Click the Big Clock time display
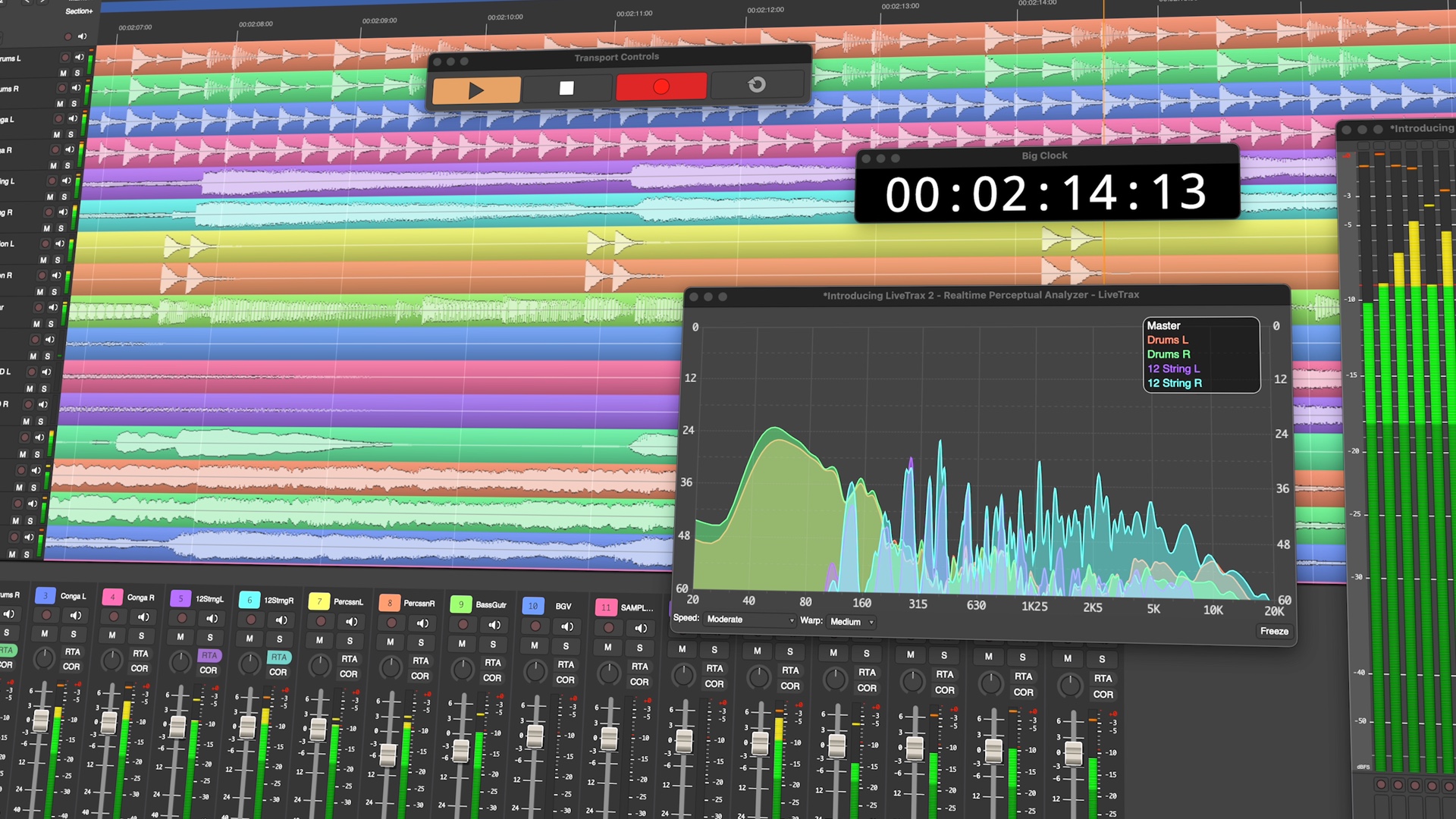The image size is (1456, 819). tap(1046, 193)
